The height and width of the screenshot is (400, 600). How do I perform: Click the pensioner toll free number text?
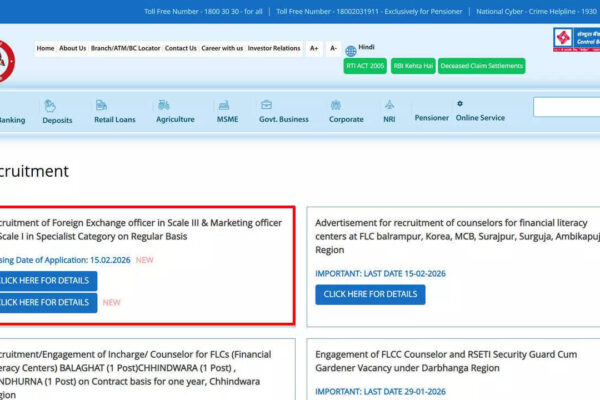pos(369,11)
